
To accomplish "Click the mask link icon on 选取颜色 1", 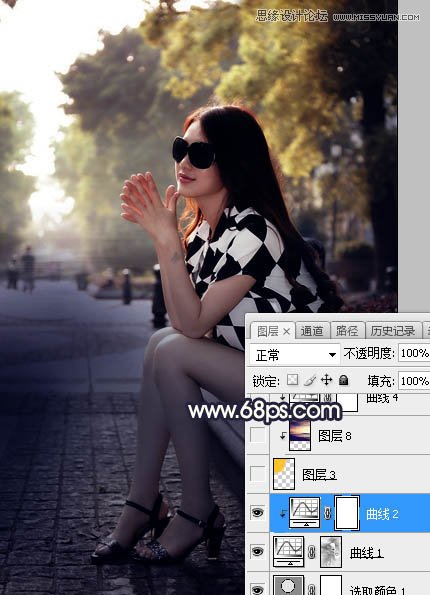I will pyautogui.click(x=312, y=589).
